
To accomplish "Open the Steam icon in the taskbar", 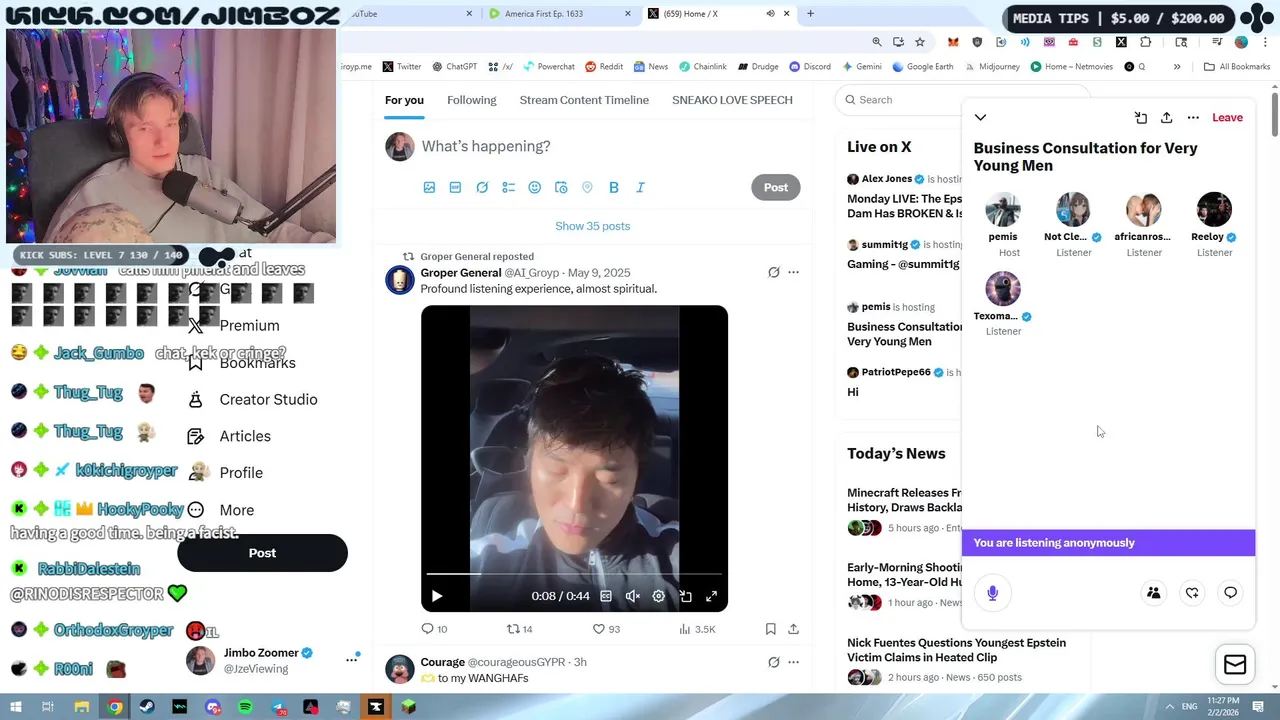I will pos(147,707).
